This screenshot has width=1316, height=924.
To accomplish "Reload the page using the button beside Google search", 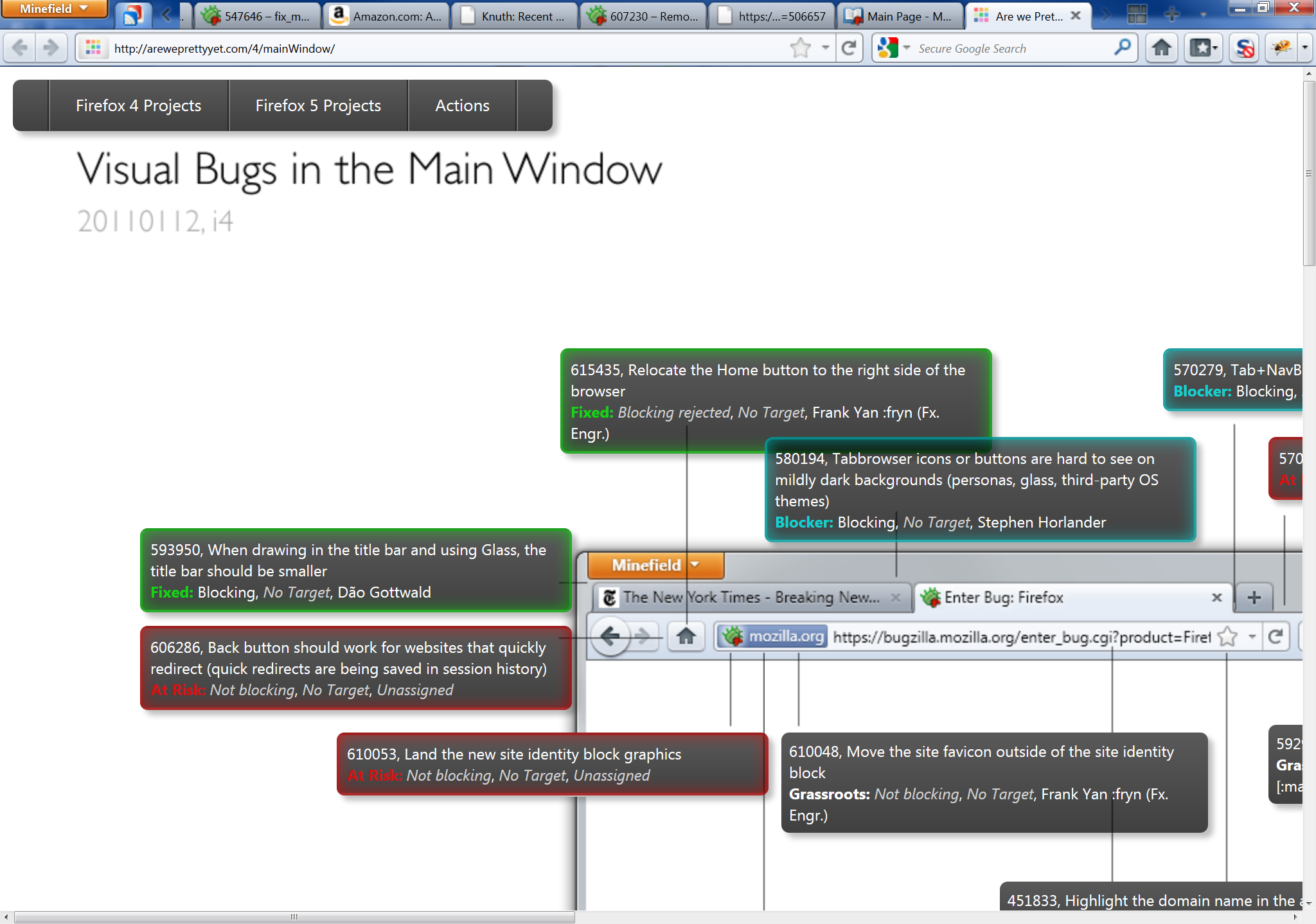I will click(849, 48).
